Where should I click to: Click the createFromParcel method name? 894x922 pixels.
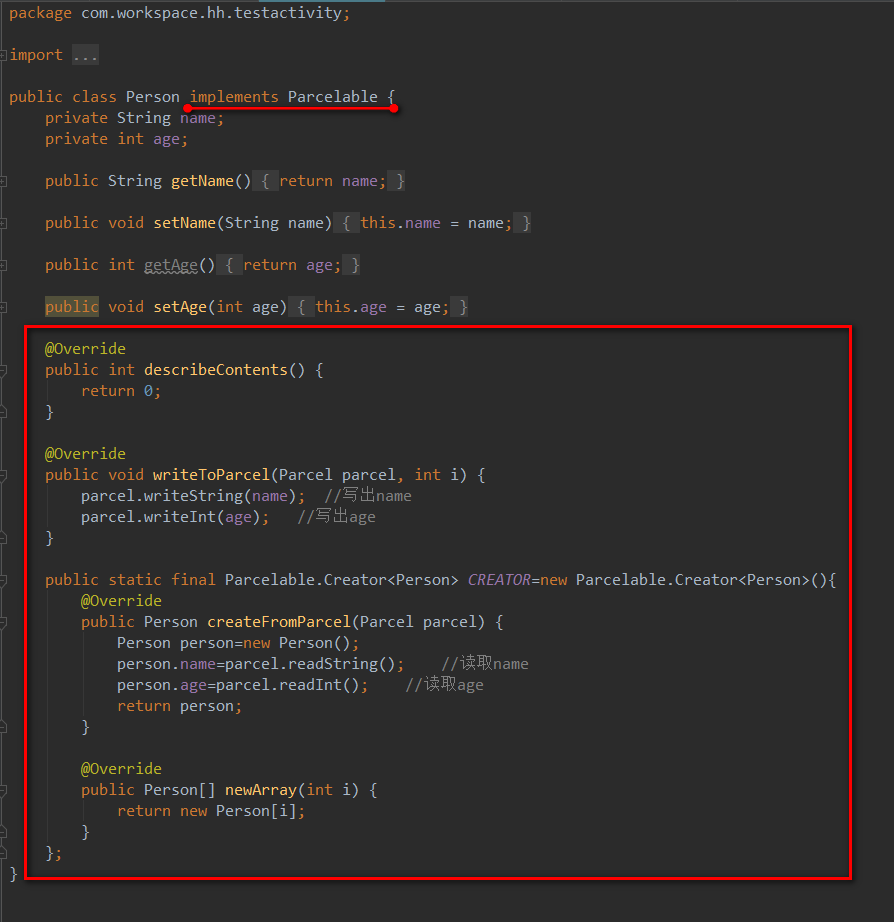279,622
